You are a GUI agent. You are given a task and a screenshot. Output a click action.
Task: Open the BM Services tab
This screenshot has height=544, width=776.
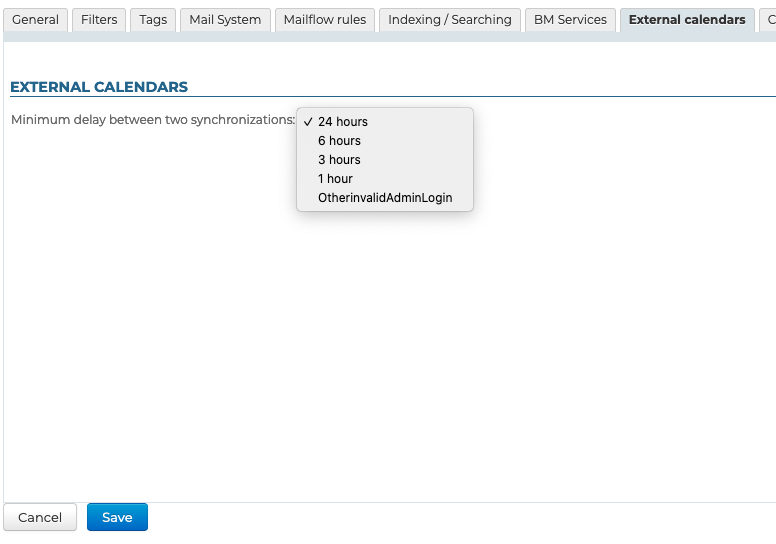coord(570,20)
